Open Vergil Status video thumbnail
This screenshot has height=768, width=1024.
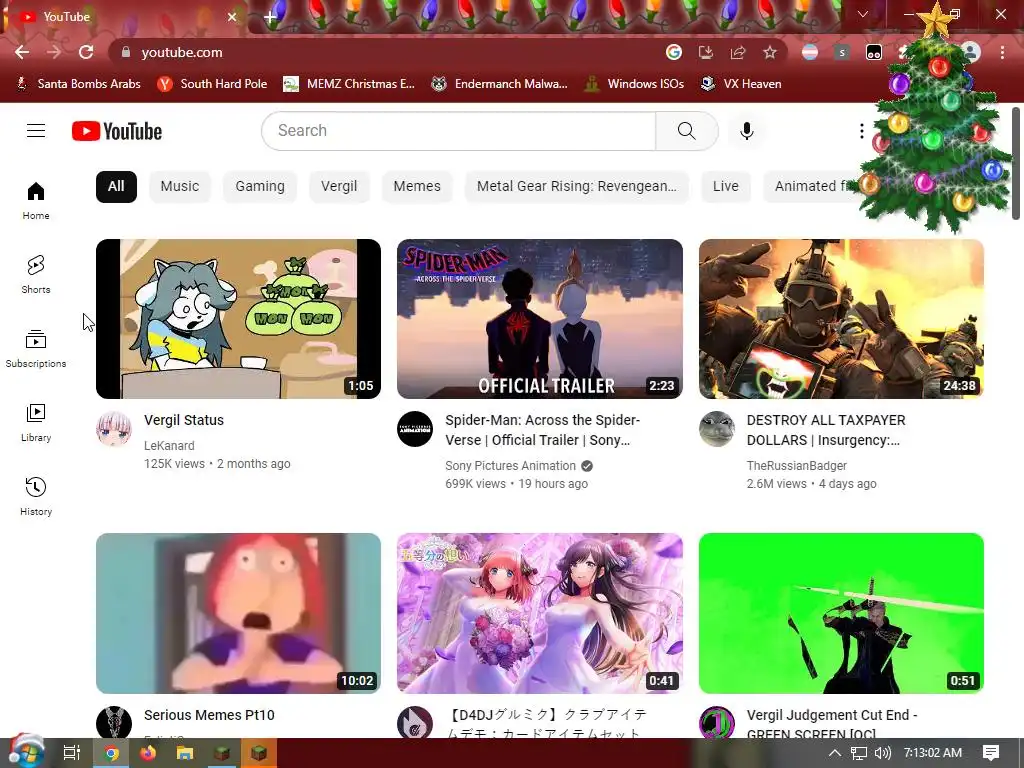coord(238,319)
